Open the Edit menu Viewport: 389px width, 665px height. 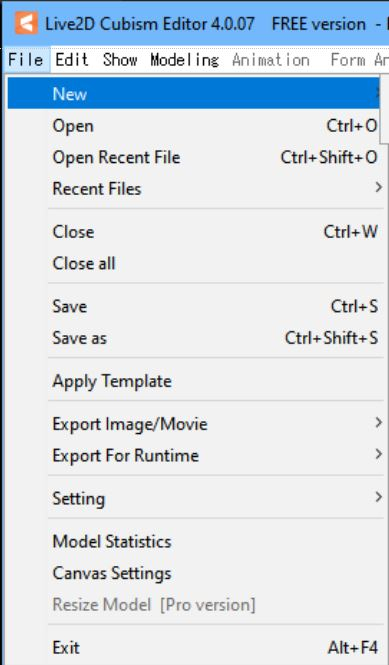72,60
